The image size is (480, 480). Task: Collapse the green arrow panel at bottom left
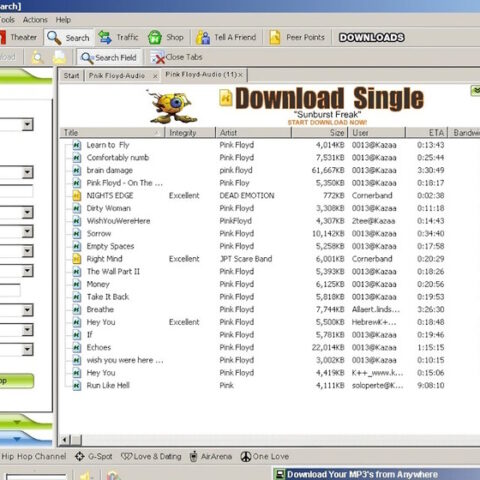point(17,422)
